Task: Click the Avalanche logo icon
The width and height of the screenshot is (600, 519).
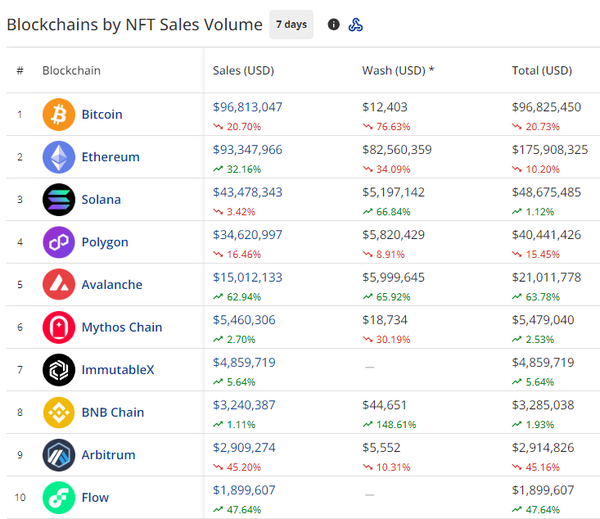Action: click(x=58, y=285)
